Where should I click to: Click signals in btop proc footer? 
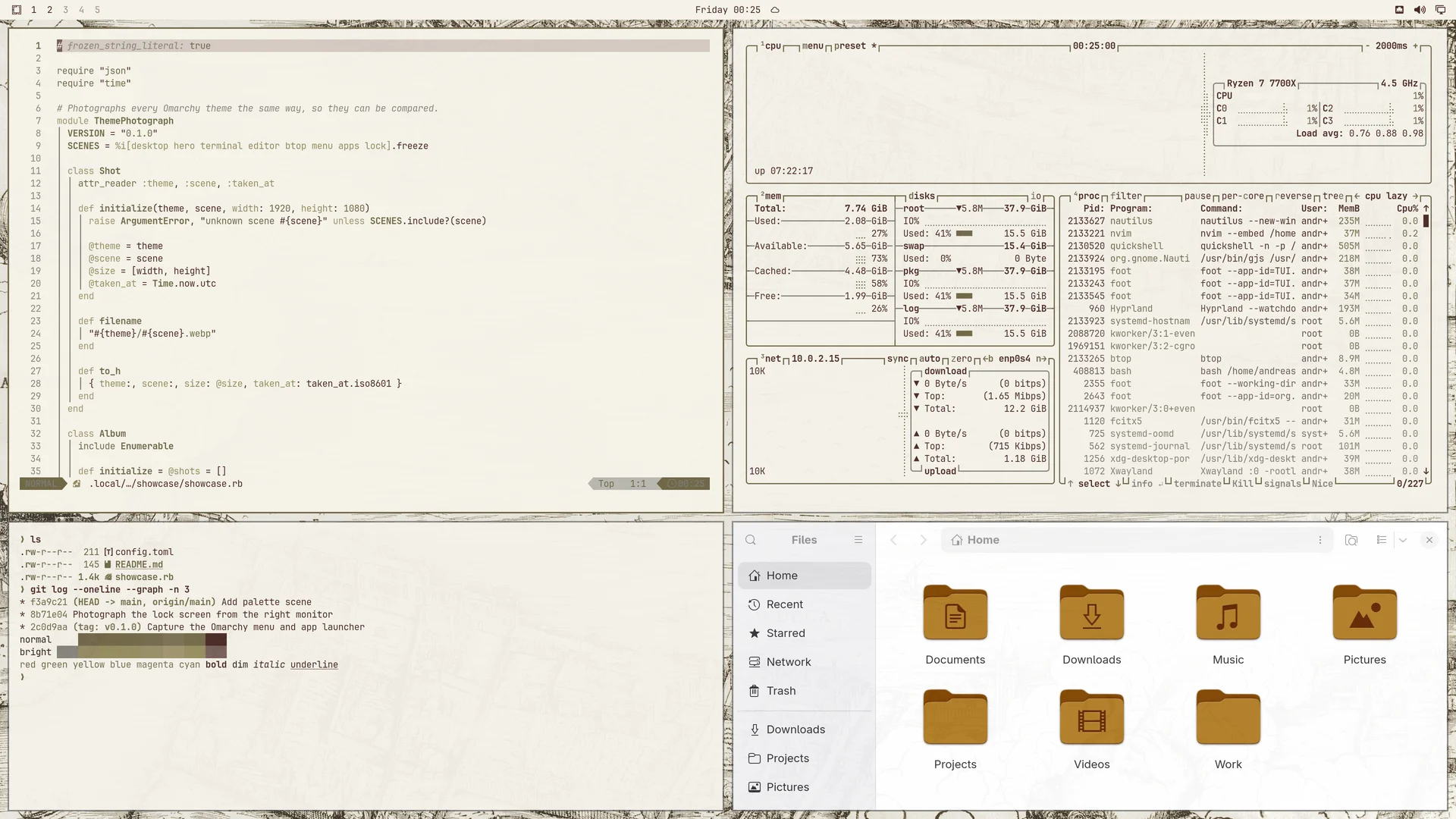coord(1282,484)
